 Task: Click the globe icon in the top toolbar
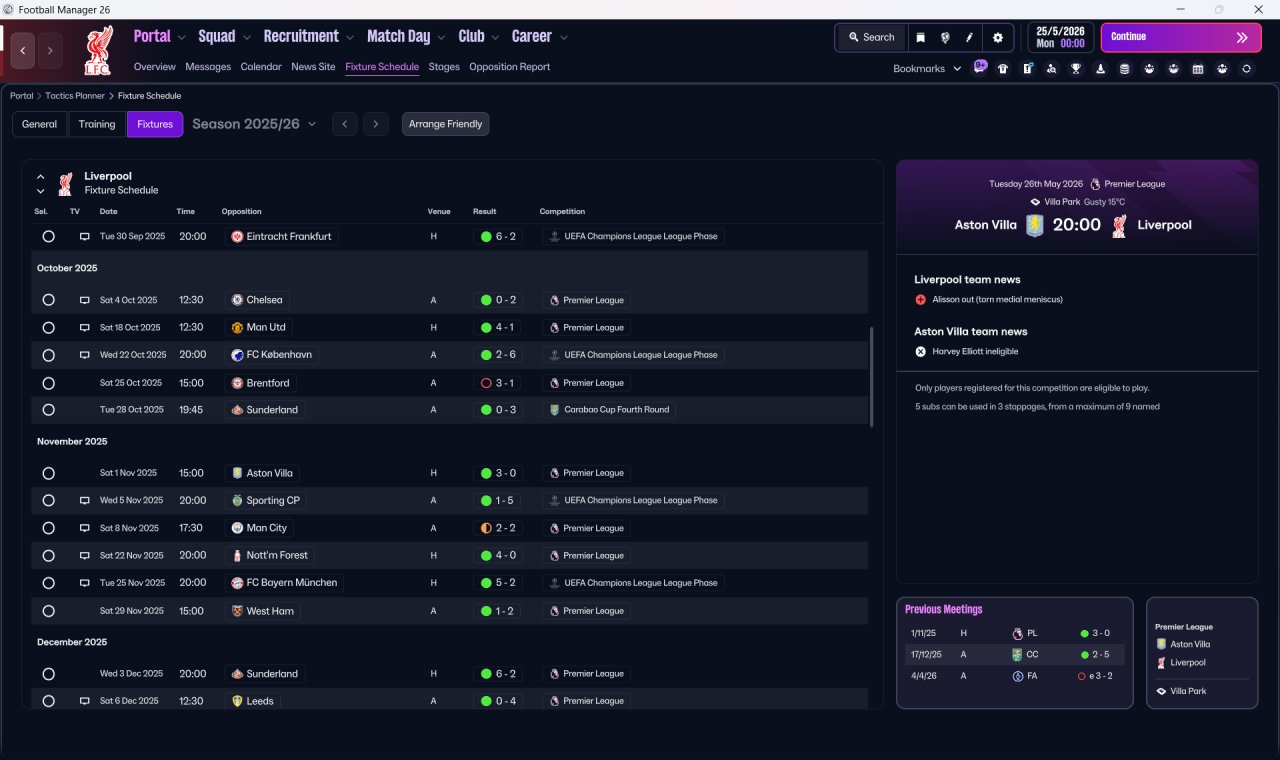(x=945, y=38)
